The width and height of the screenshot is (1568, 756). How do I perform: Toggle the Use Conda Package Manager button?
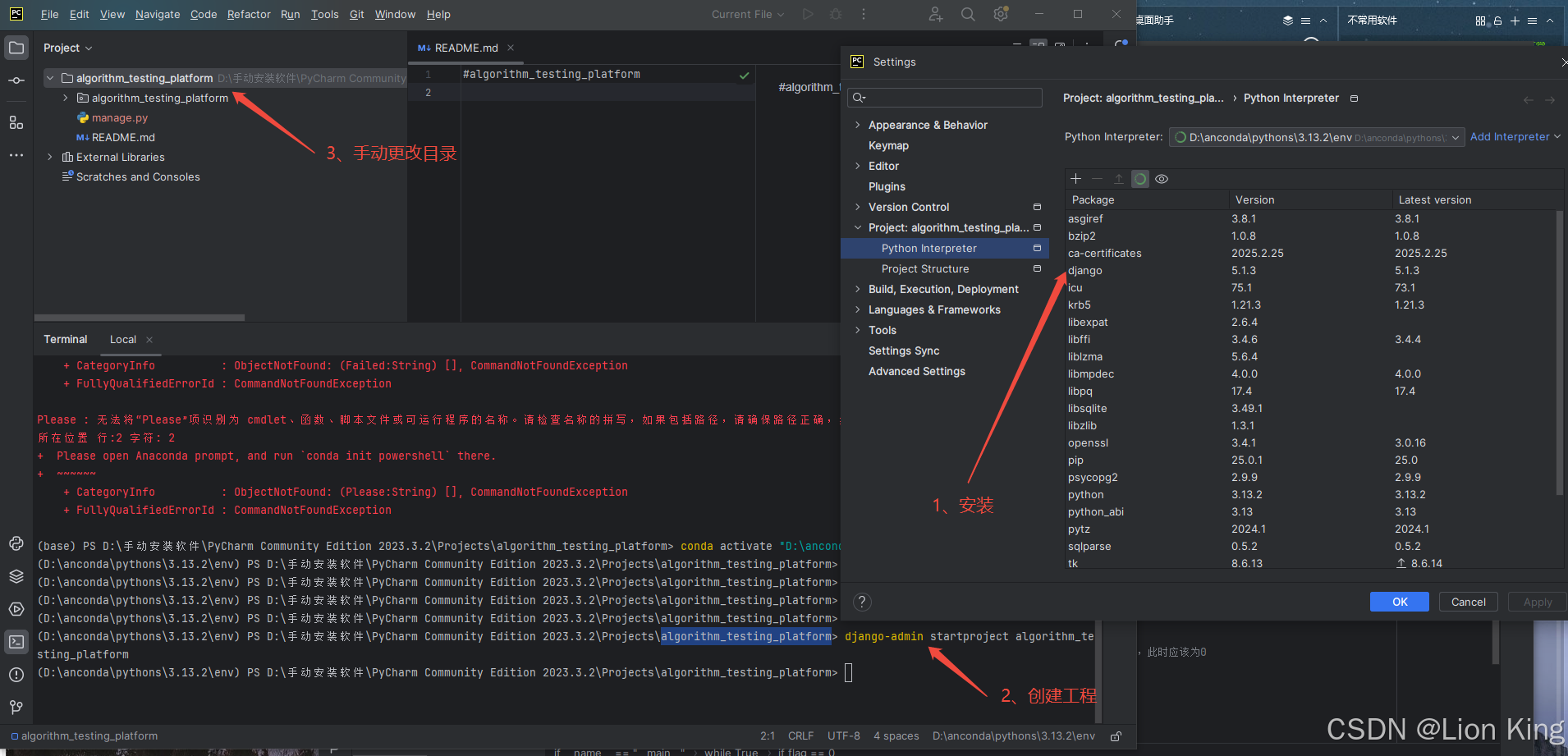[1140, 179]
